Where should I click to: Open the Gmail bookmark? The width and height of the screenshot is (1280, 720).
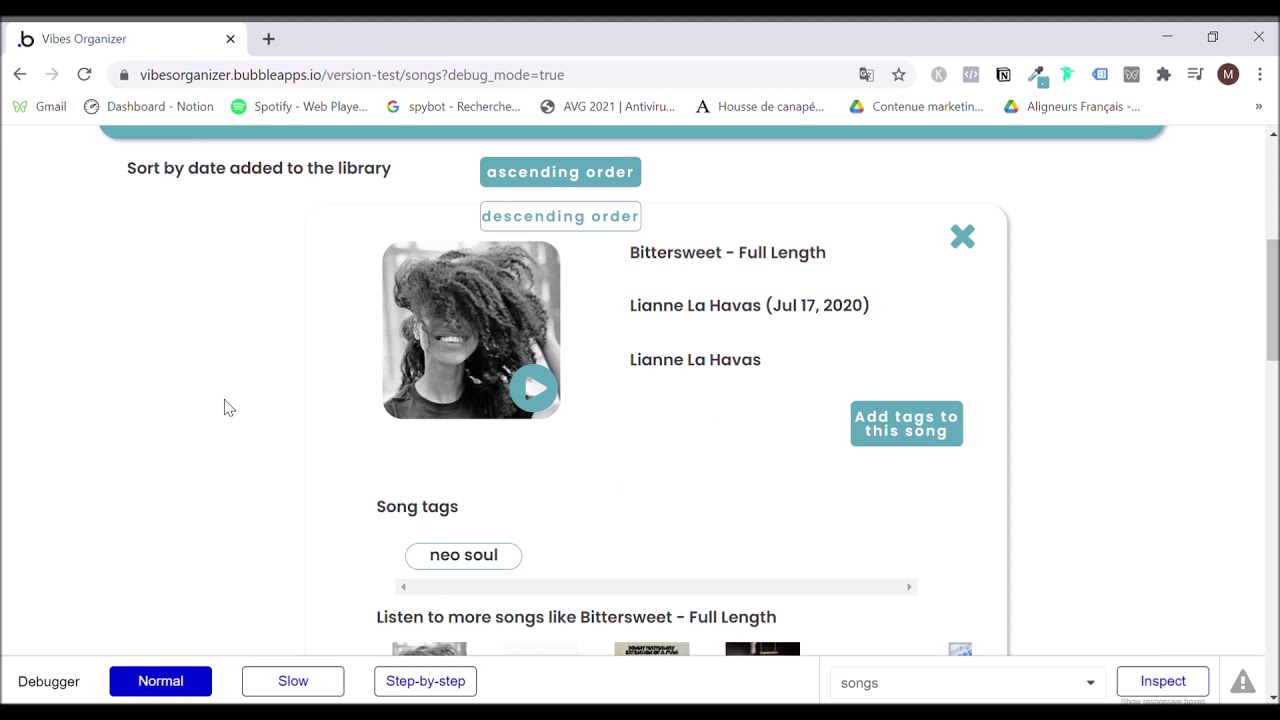coord(39,107)
